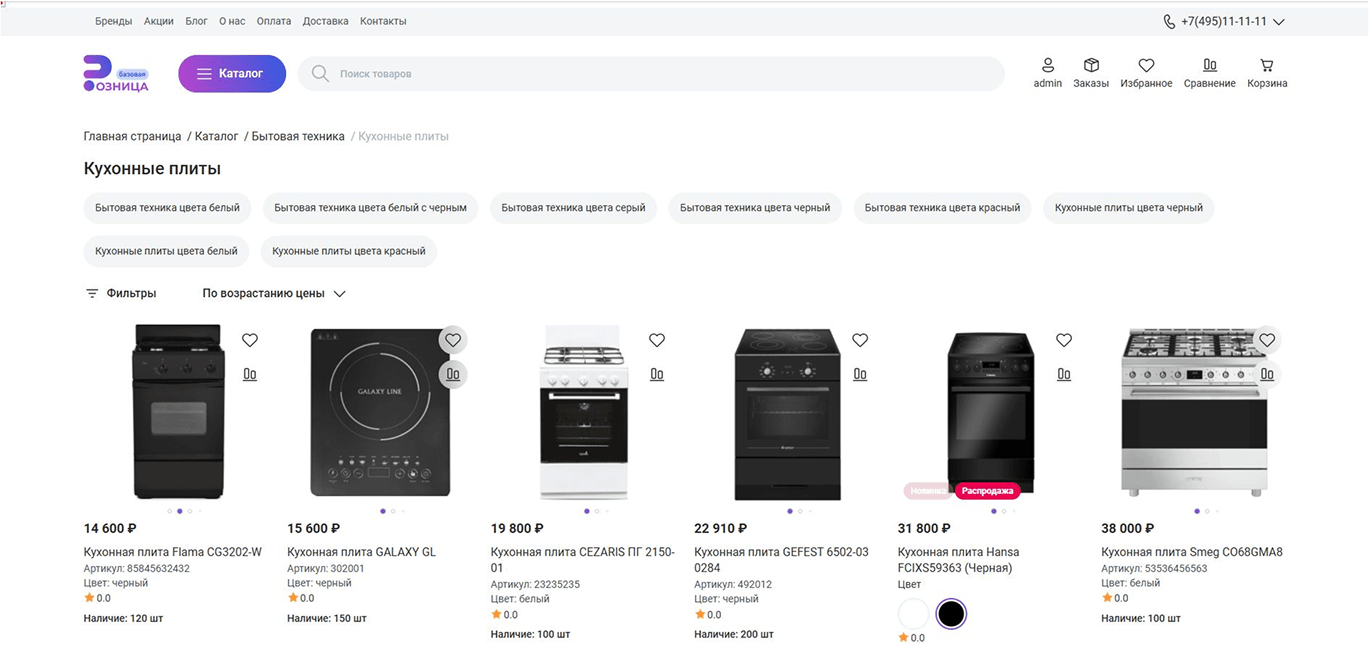Screen dimensions: 1369x645
Task: Select tag Бытовая техника цвета серый
Action: pos(573,208)
